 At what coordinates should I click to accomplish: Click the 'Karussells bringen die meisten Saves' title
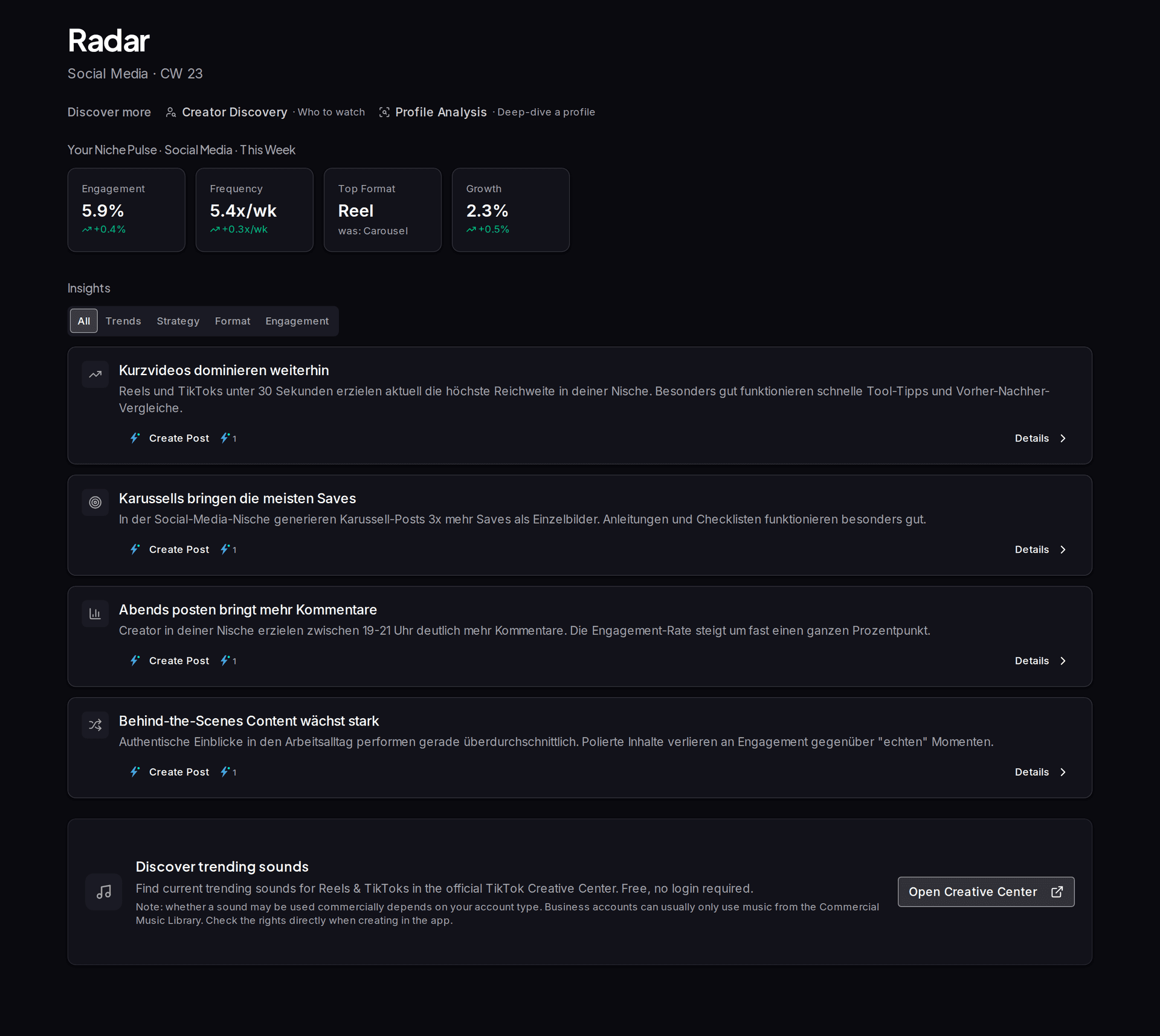click(237, 498)
